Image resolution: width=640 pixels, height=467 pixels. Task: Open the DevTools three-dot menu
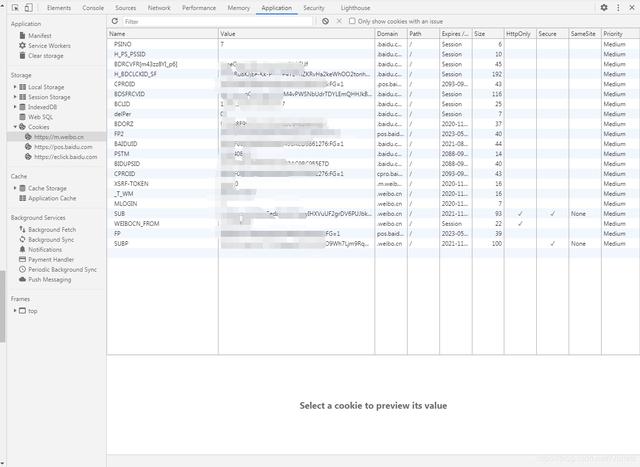coord(616,7)
